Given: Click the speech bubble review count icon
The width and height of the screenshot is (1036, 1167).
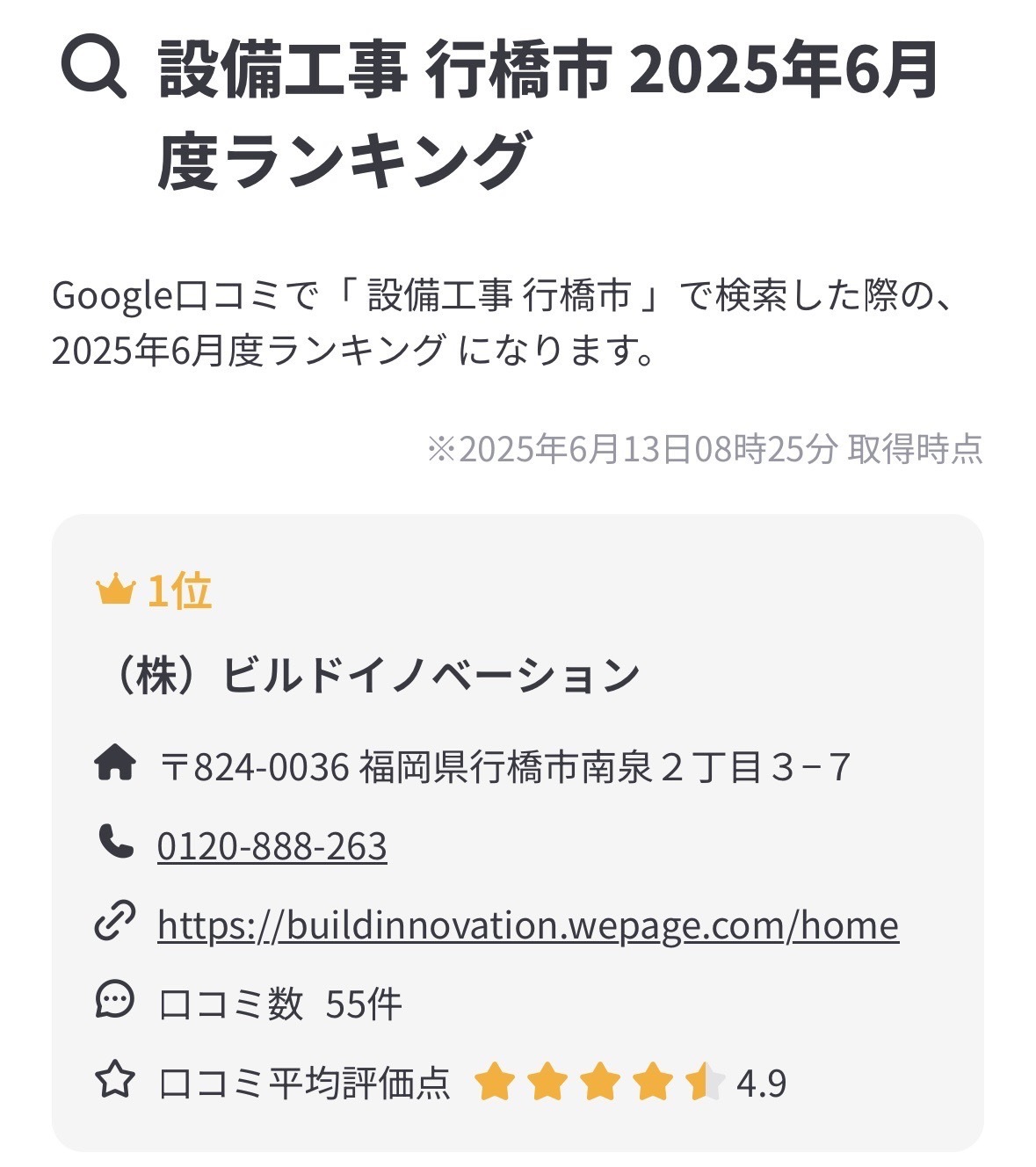Looking at the screenshot, I should (114, 1000).
